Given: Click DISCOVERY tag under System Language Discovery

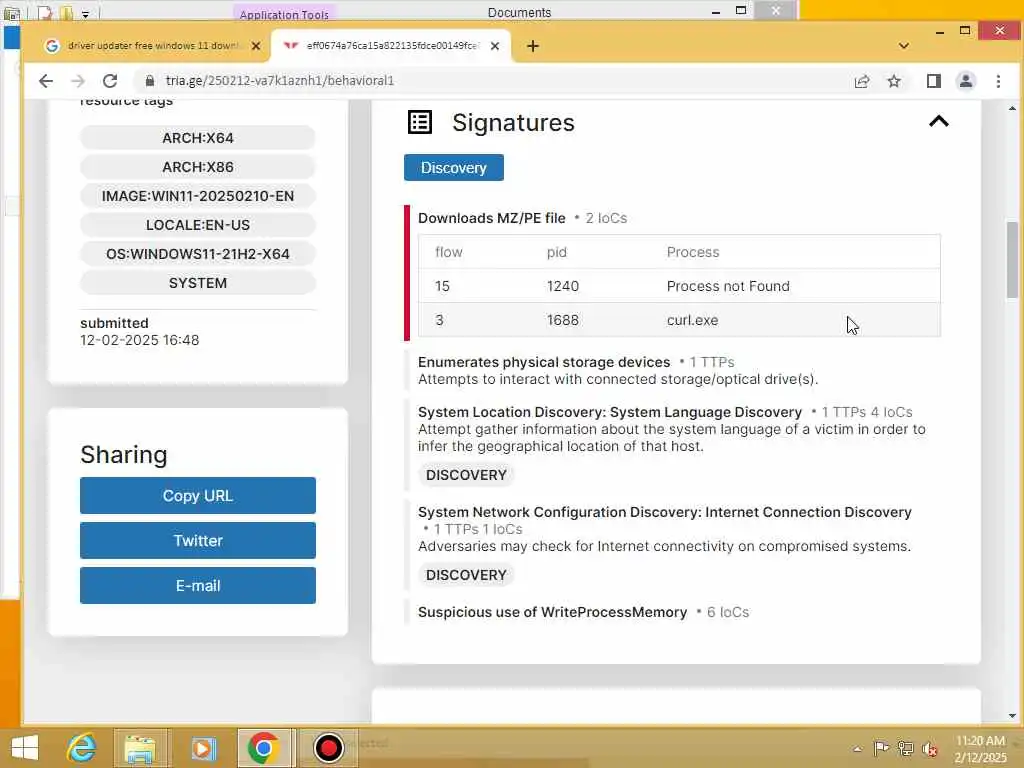Looking at the screenshot, I should pyautogui.click(x=466, y=475).
